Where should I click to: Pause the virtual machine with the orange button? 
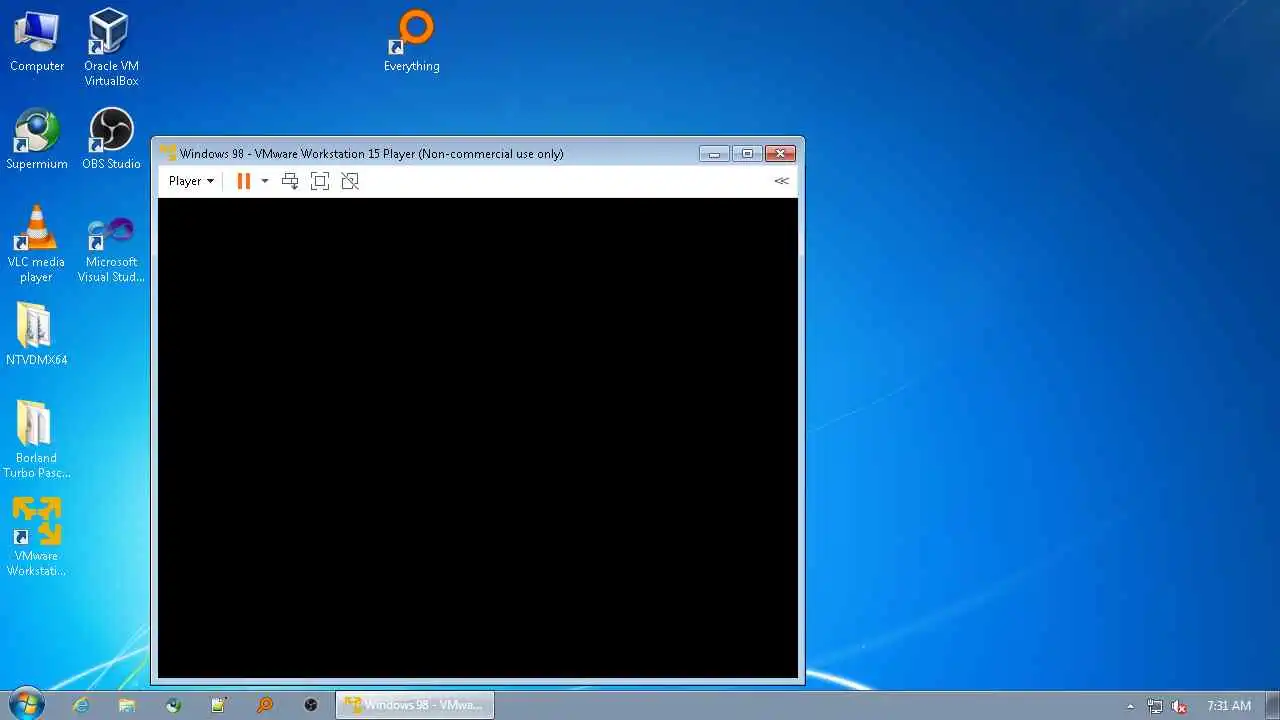243,181
